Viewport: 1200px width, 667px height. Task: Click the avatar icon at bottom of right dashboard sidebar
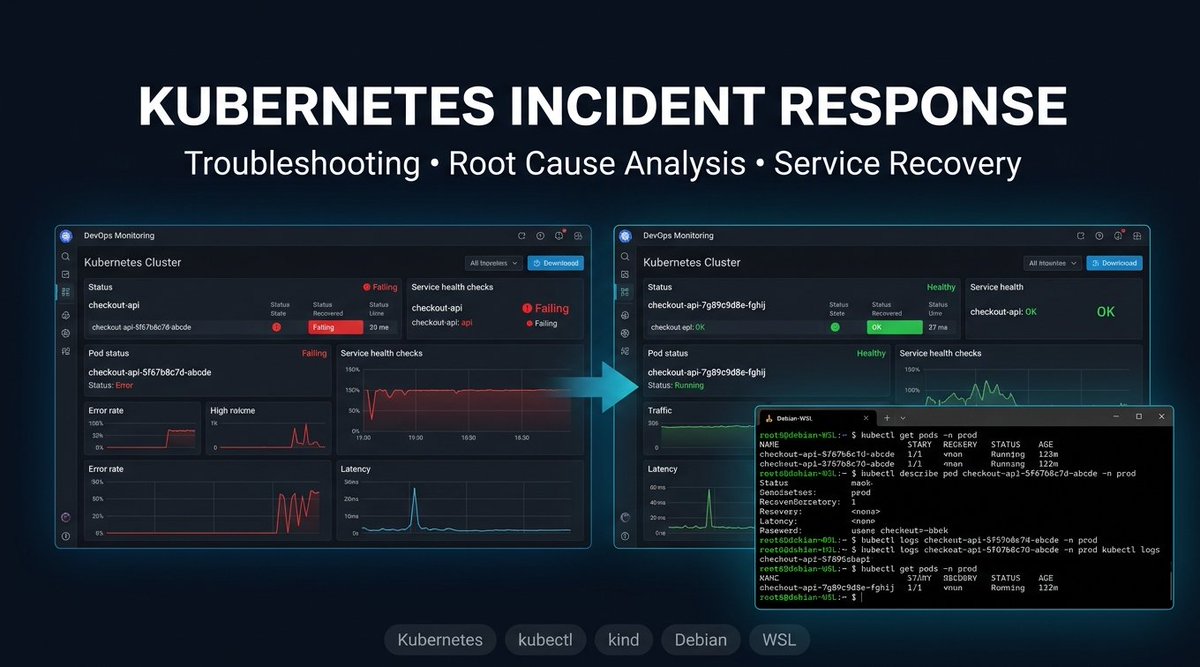tap(625, 517)
